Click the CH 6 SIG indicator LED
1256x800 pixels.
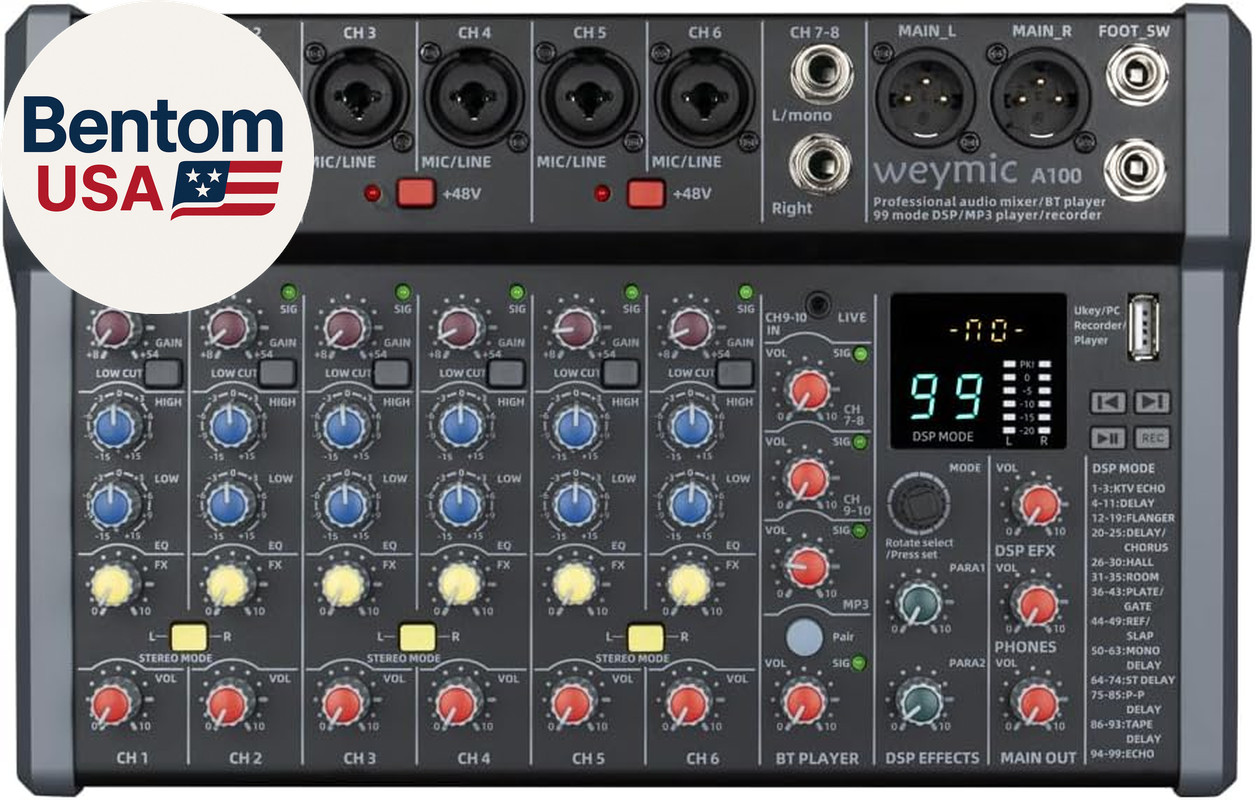[x=745, y=292]
